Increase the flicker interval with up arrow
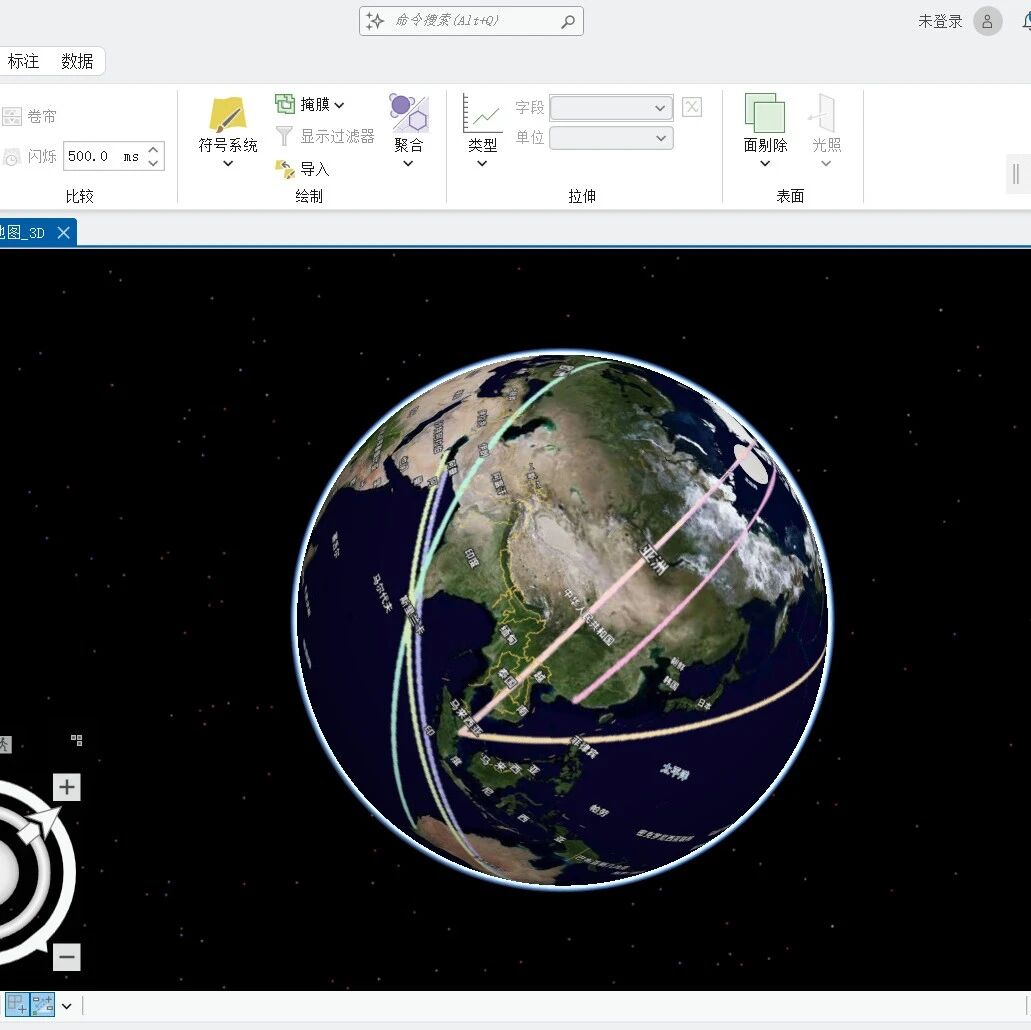 (153, 149)
